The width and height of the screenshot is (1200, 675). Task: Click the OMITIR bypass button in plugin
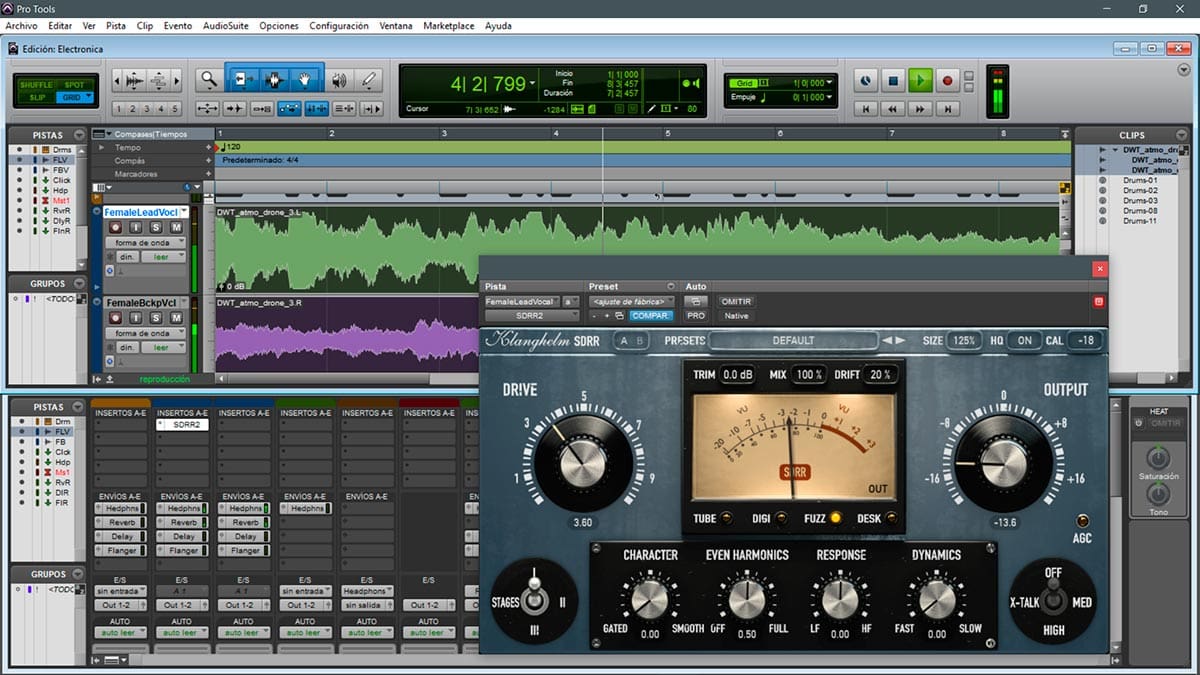point(736,301)
